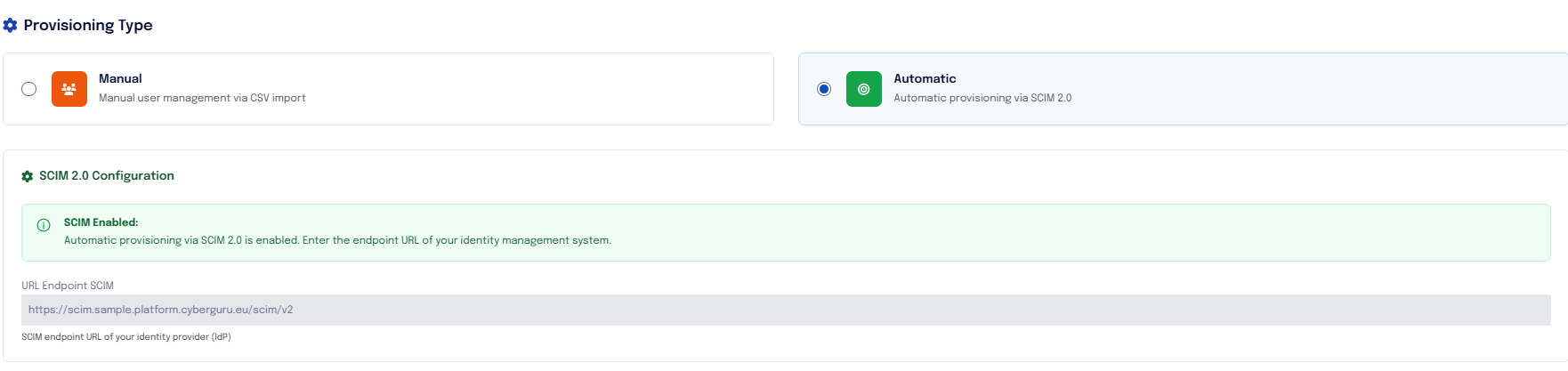Screen dimensions: 1568x371
Task: Click the orange Manual users icon
Action: (x=69, y=89)
